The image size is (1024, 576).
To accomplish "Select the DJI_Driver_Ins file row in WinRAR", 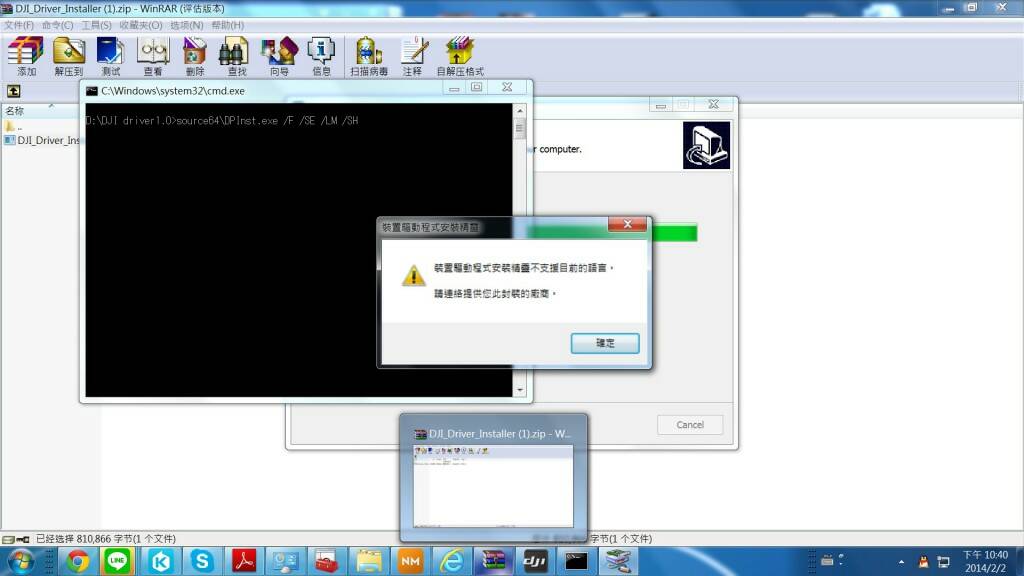I will click(42, 140).
